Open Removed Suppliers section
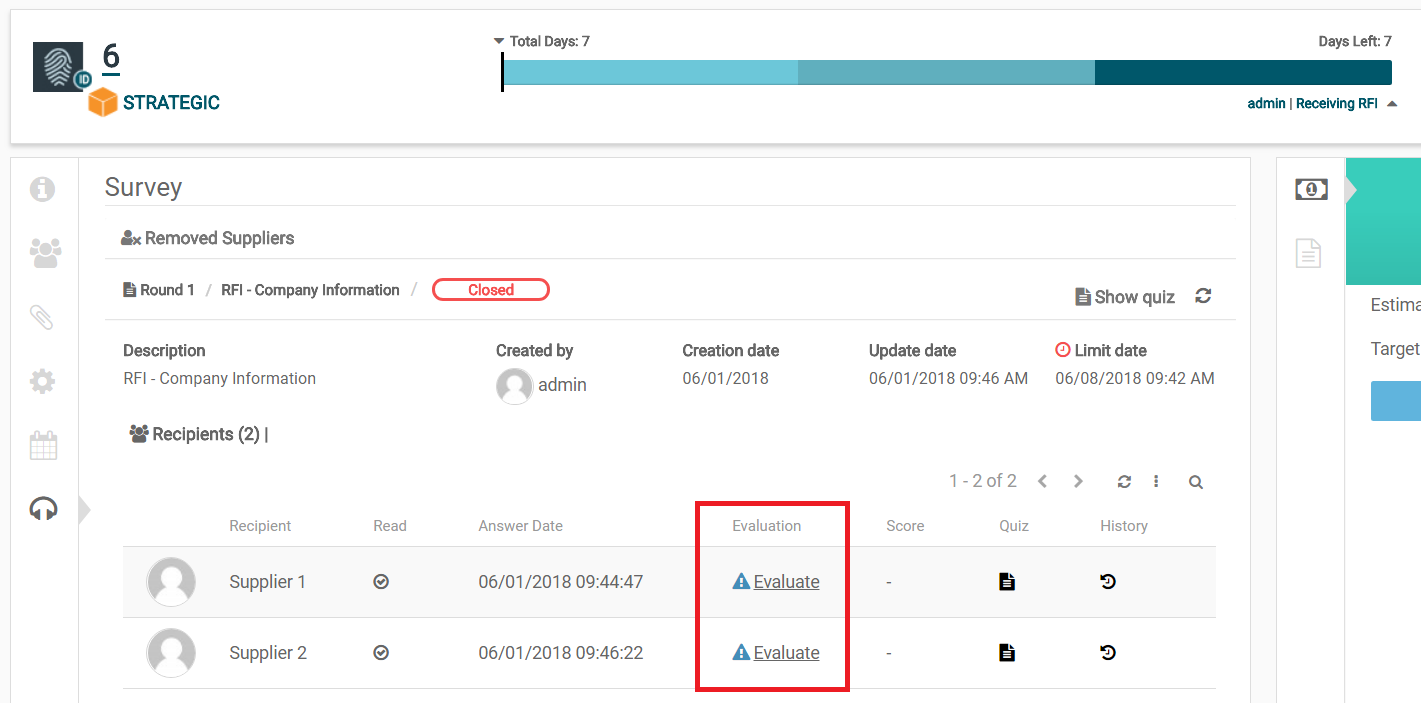The width and height of the screenshot is (1421, 703). [208, 238]
